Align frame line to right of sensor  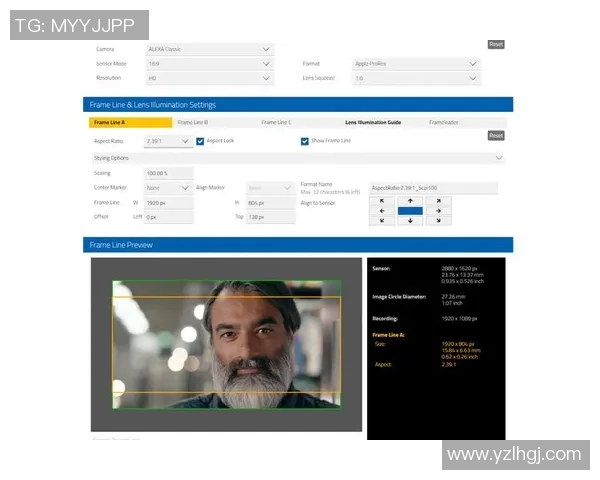[x=438, y=211]
